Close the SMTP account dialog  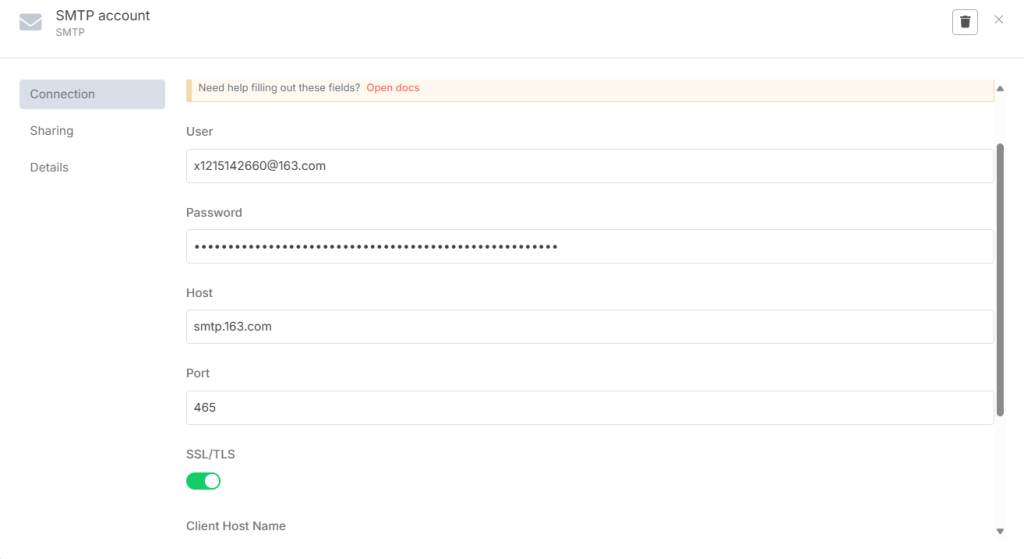998,20
